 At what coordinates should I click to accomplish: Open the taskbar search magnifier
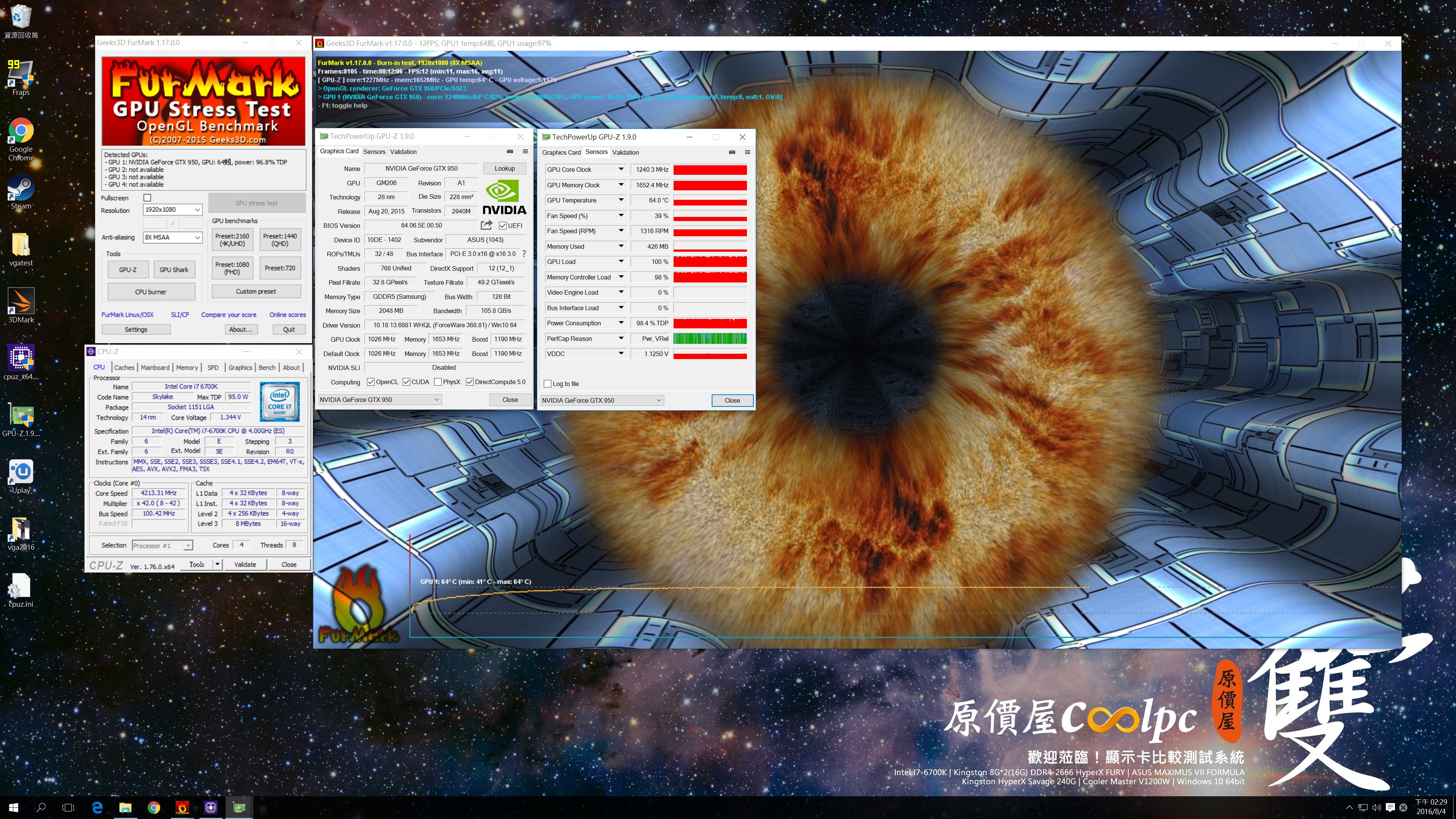click(x=41, y=807)
